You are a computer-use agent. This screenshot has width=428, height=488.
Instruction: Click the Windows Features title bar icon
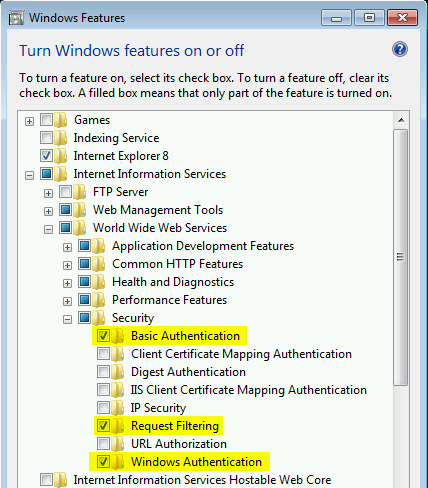(16, 18)
